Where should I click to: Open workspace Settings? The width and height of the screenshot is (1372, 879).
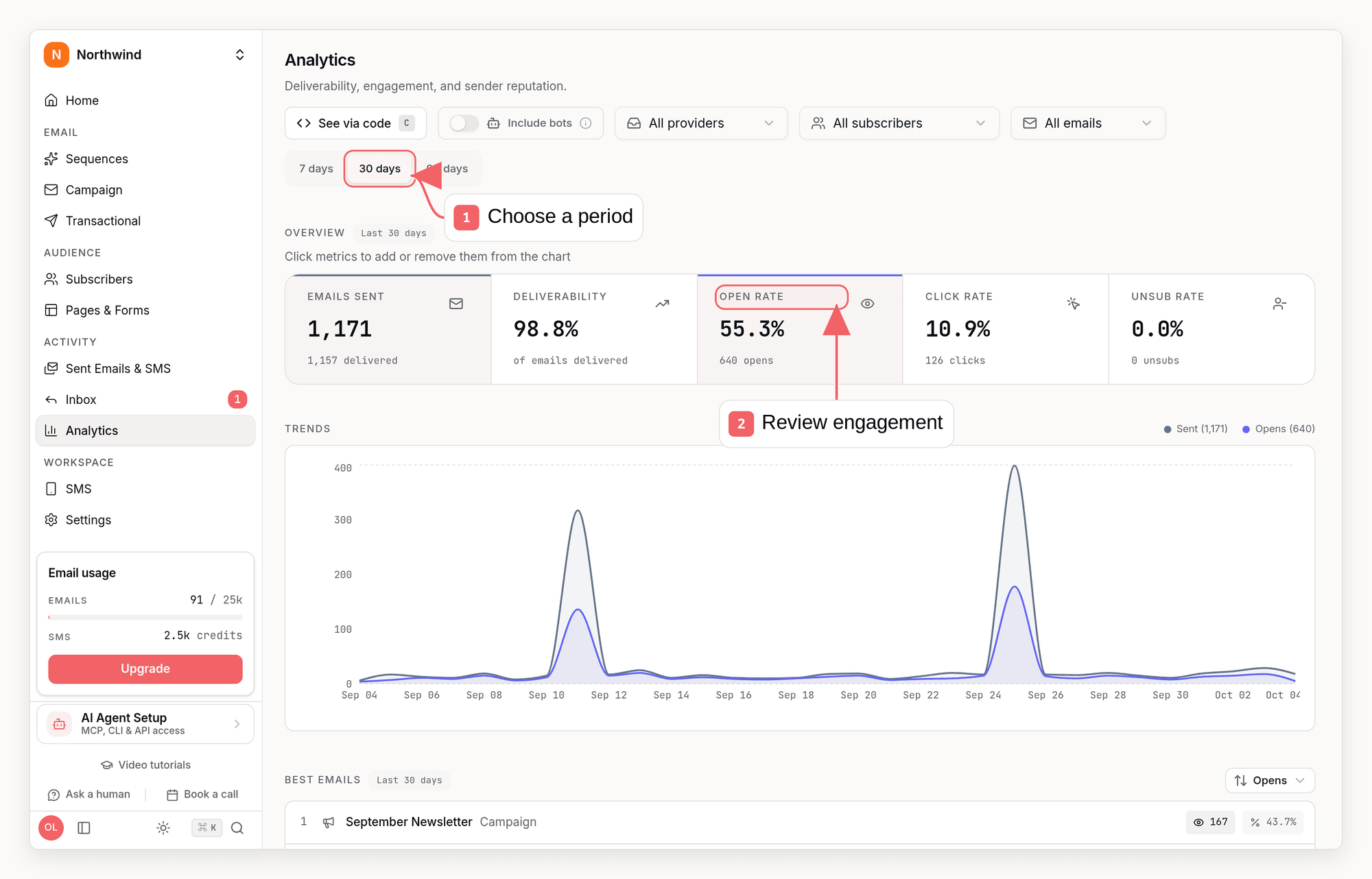coord(145,520)
